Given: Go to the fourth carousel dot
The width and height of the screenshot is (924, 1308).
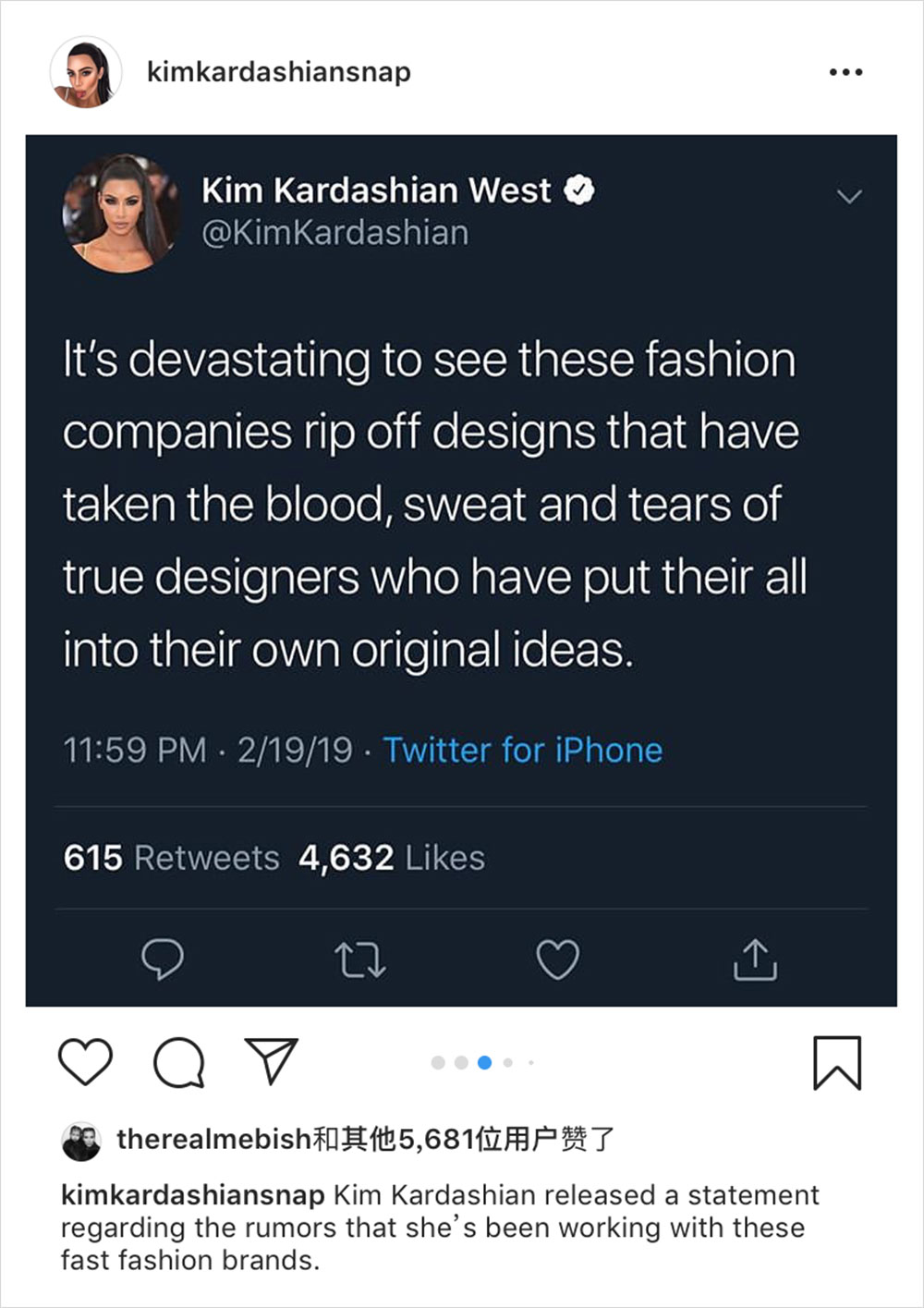Looking at the screenshot, I should click(x=507, y=1063).
